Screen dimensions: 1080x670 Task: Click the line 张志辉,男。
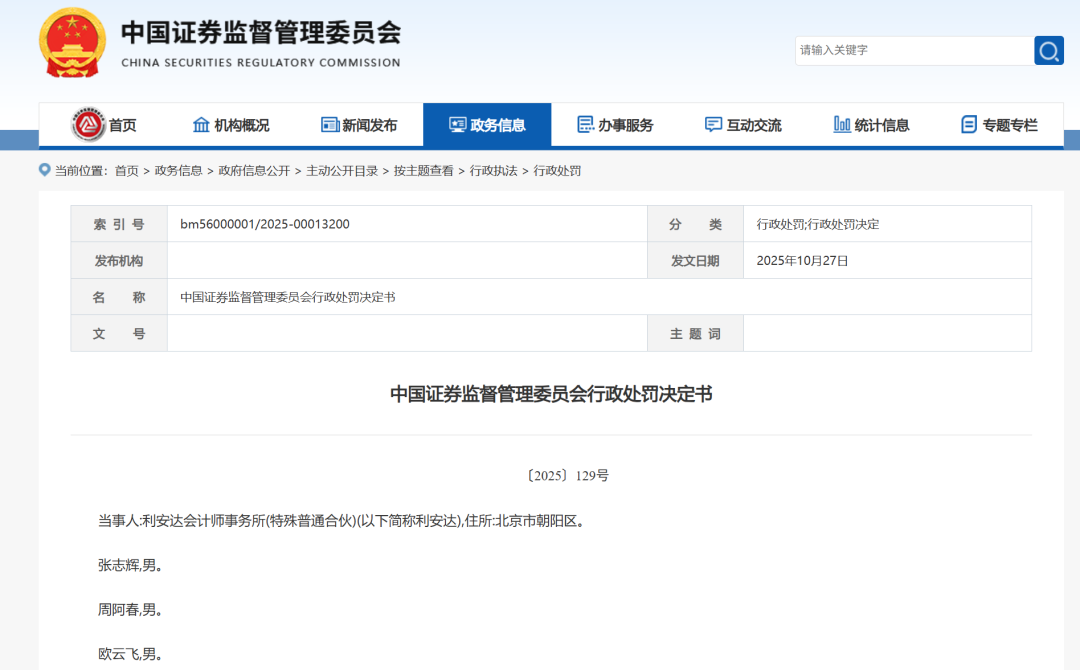pos(130,565)
